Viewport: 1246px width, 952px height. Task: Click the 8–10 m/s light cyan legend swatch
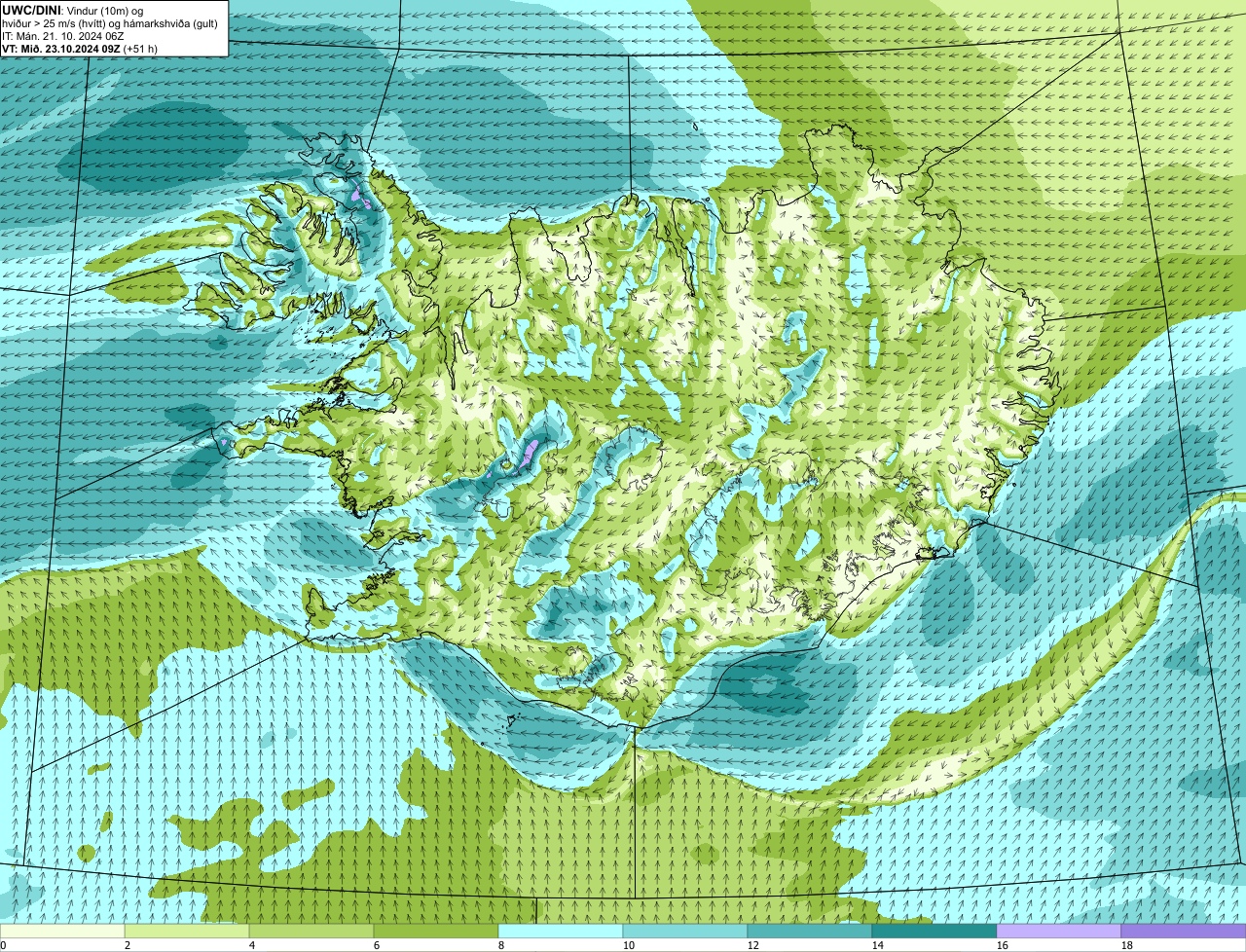pos(561,931)
